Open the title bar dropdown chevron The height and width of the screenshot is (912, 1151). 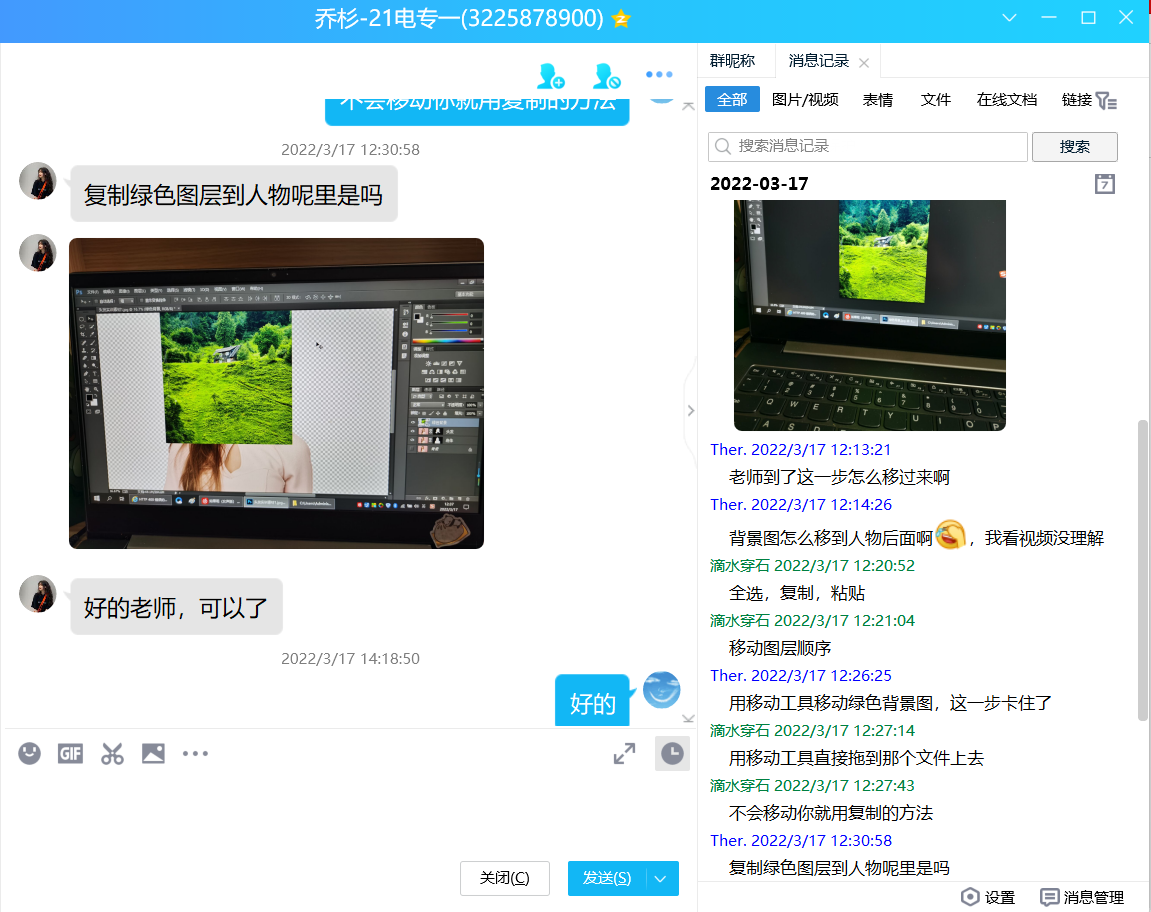coord(1009,18)
